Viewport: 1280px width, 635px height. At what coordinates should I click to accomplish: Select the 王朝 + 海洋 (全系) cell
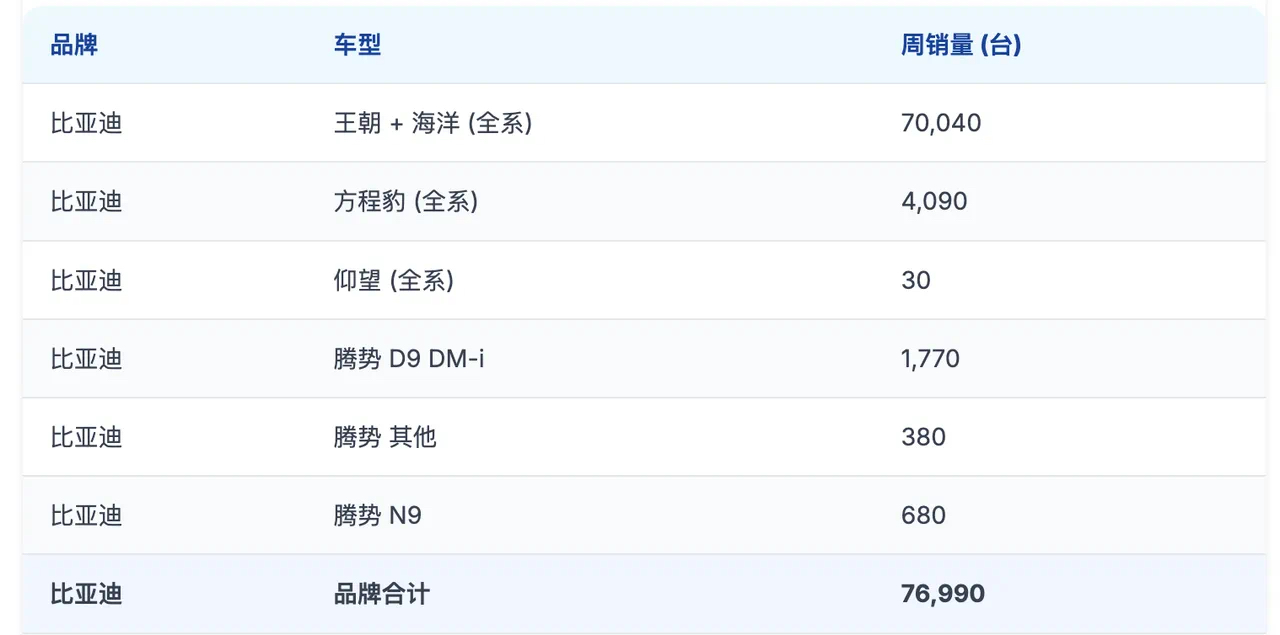433,123
